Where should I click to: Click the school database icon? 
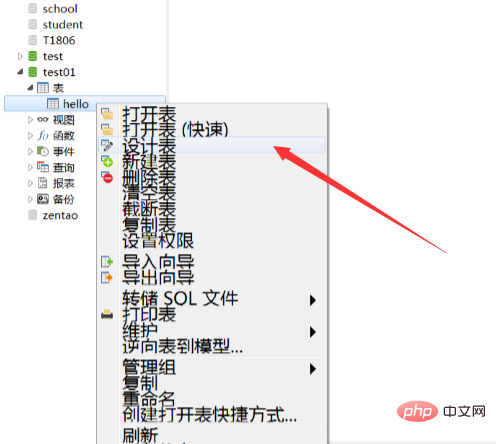click(32, 8)
